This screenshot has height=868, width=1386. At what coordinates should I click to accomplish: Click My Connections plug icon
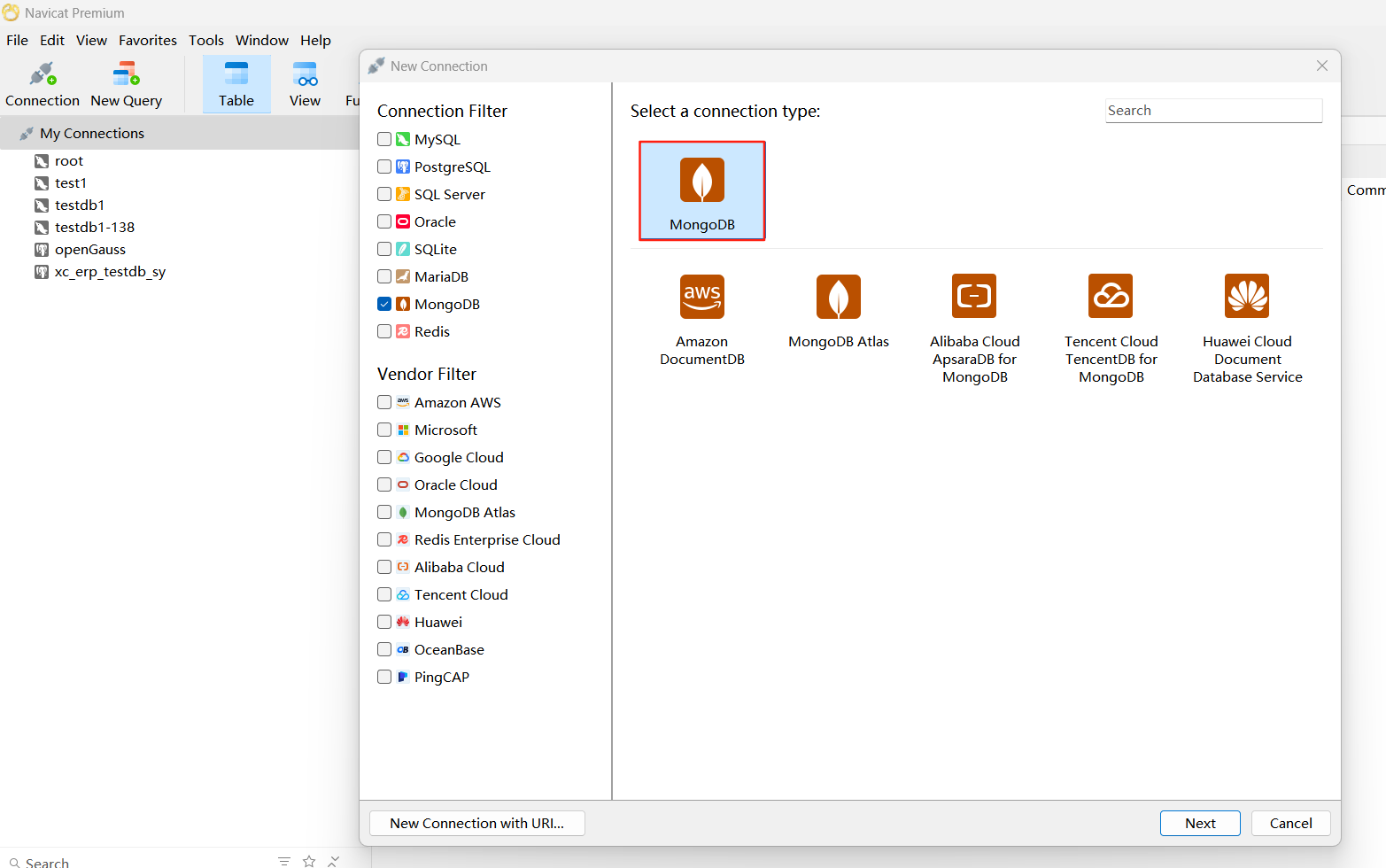27,134
